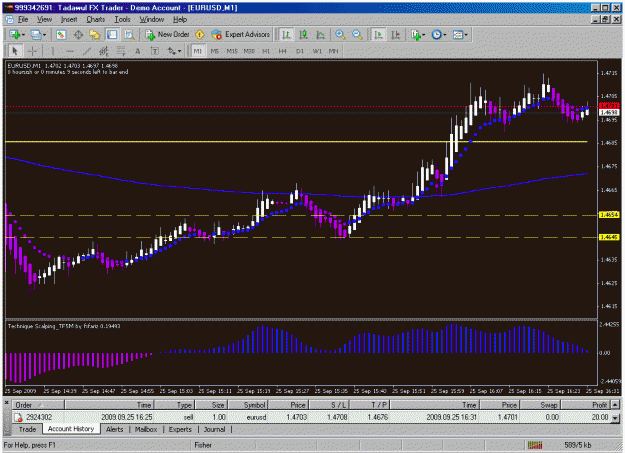Open the Data Window crosshair icon

(78, 35)
